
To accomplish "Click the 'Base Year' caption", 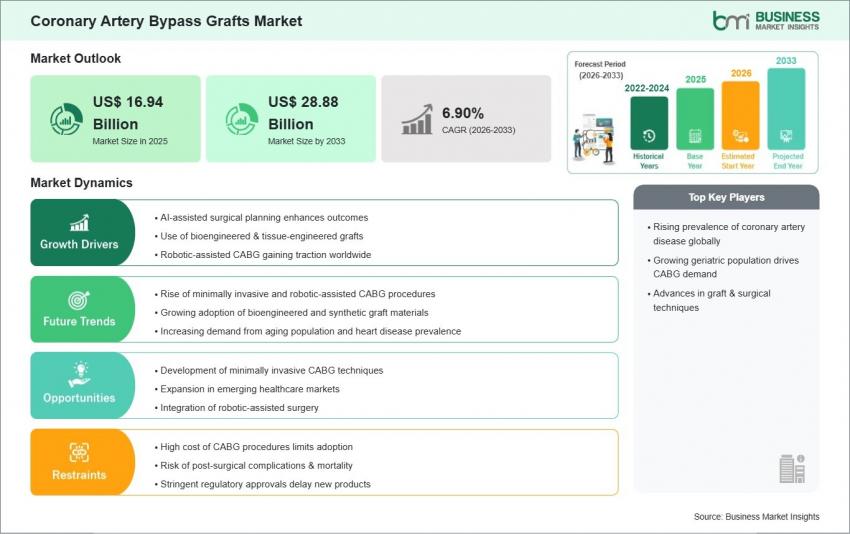I will (695, 161).
